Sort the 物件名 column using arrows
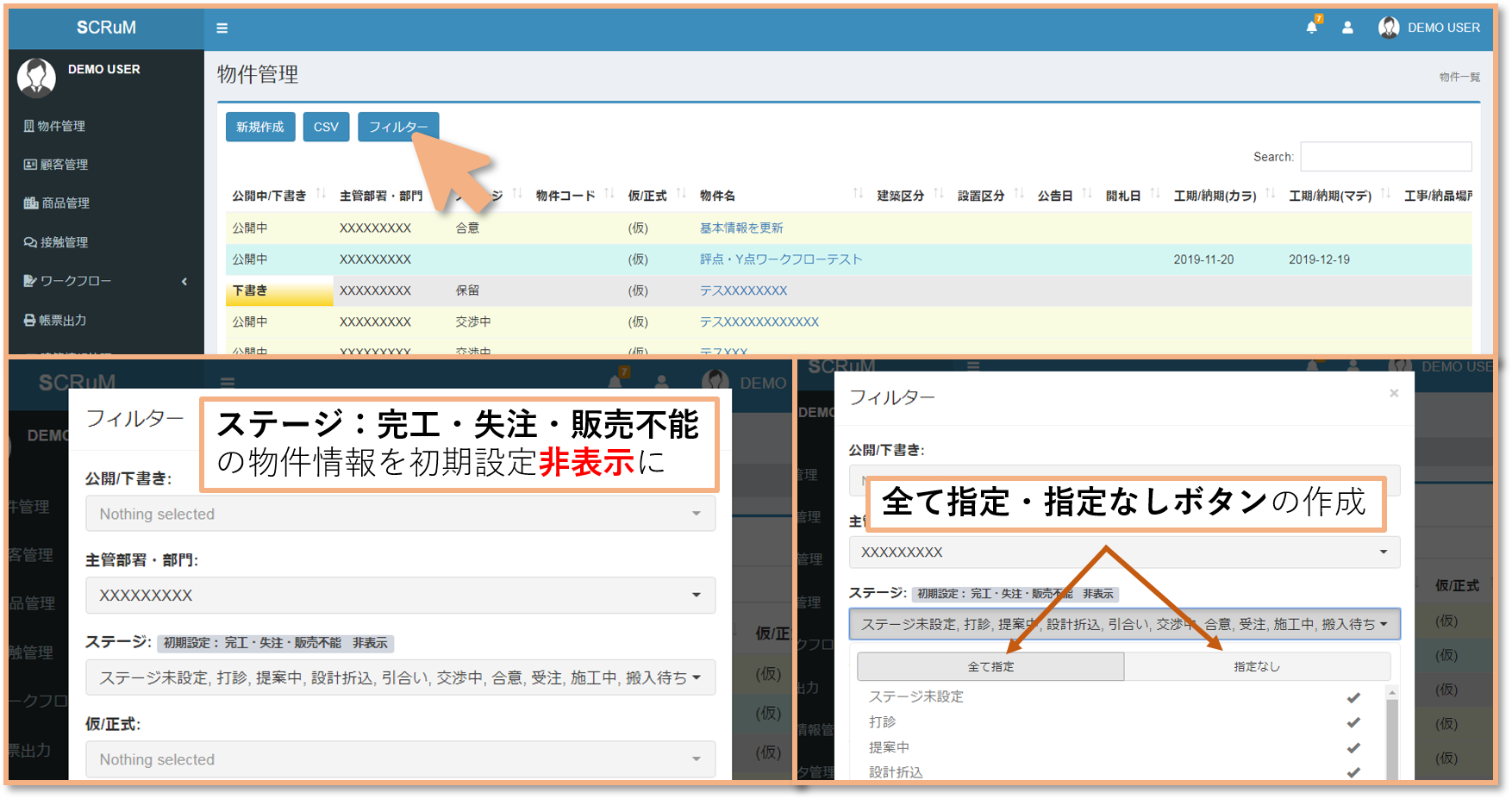 (858, 195)
